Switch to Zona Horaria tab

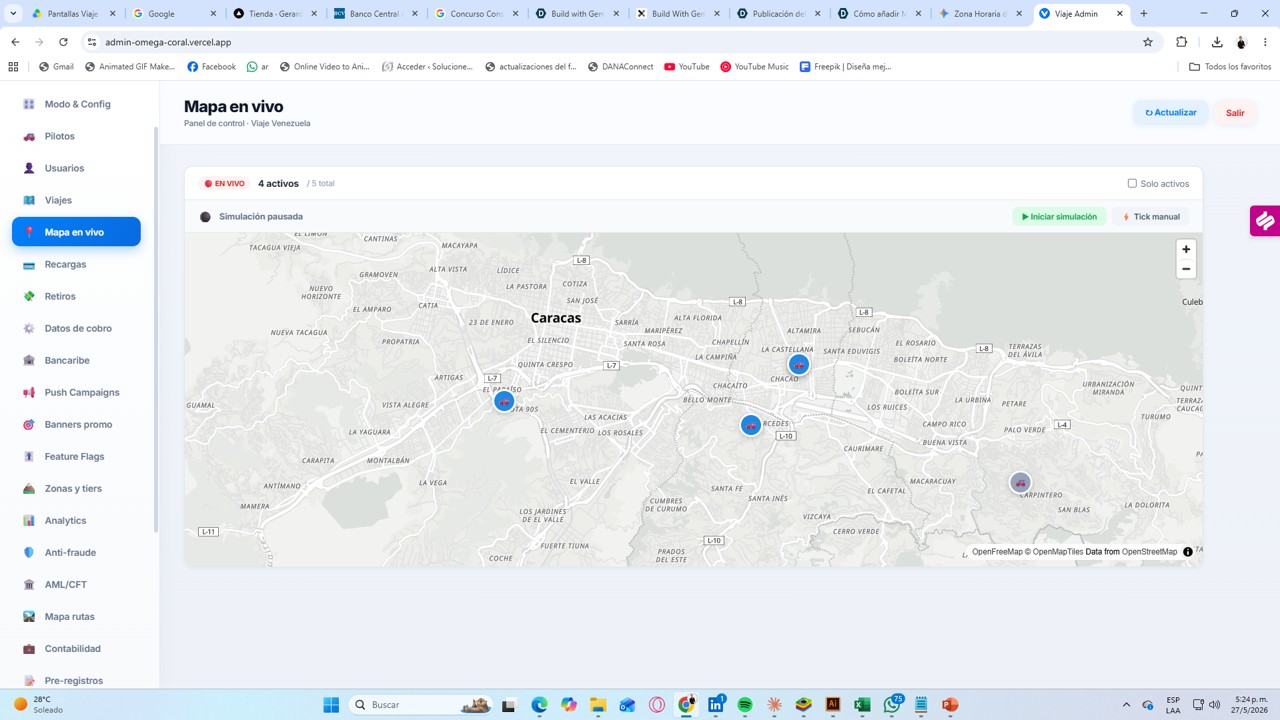979,14
